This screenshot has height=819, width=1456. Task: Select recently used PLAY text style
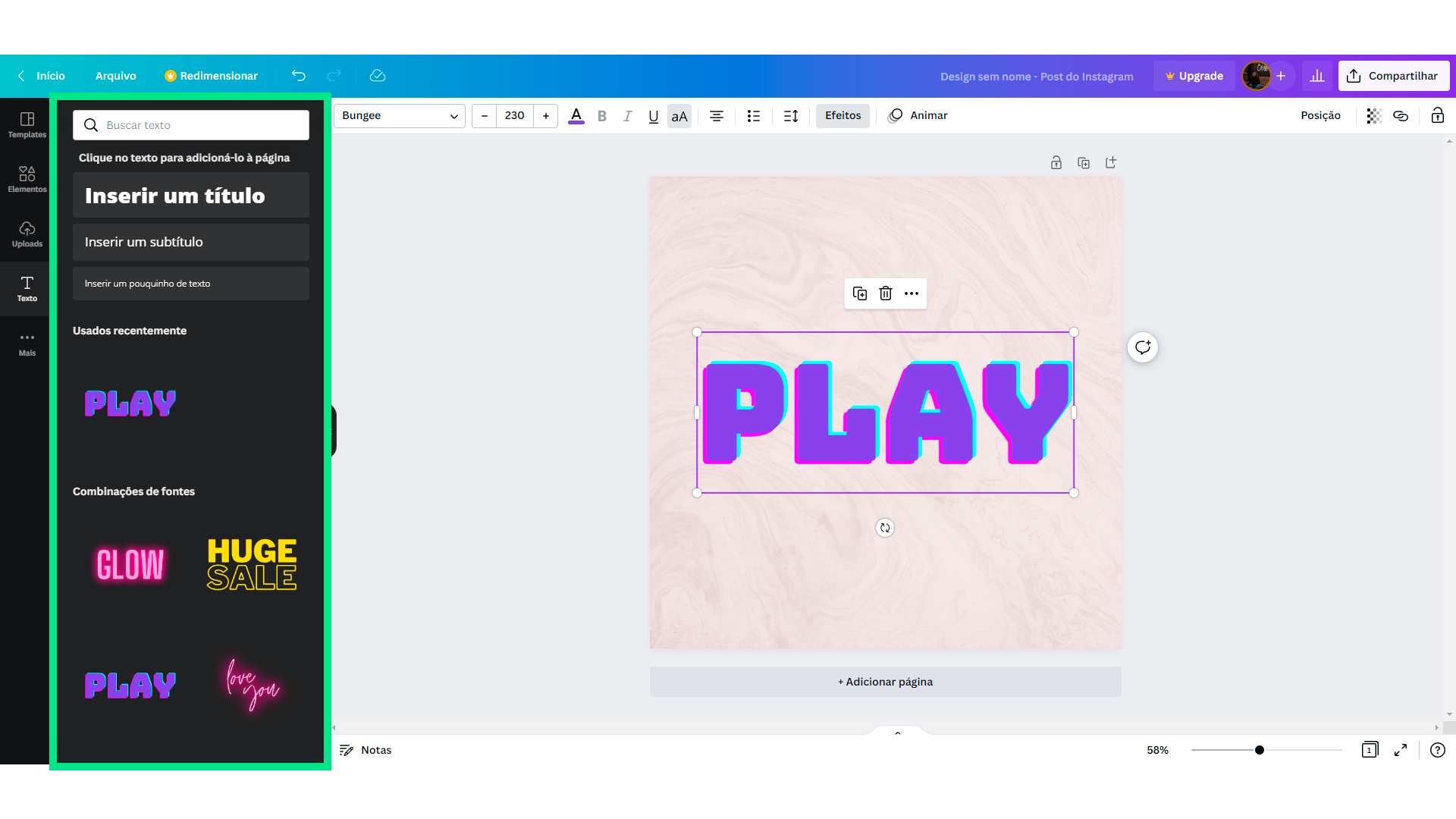tap(130, 403)
